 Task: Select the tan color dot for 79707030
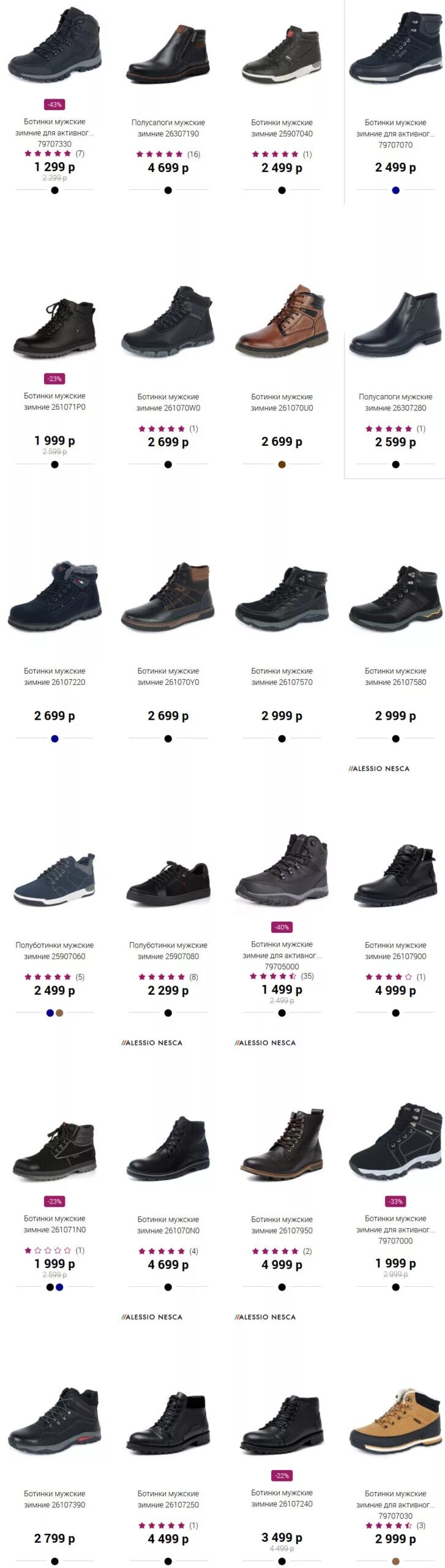[395, 1561]
